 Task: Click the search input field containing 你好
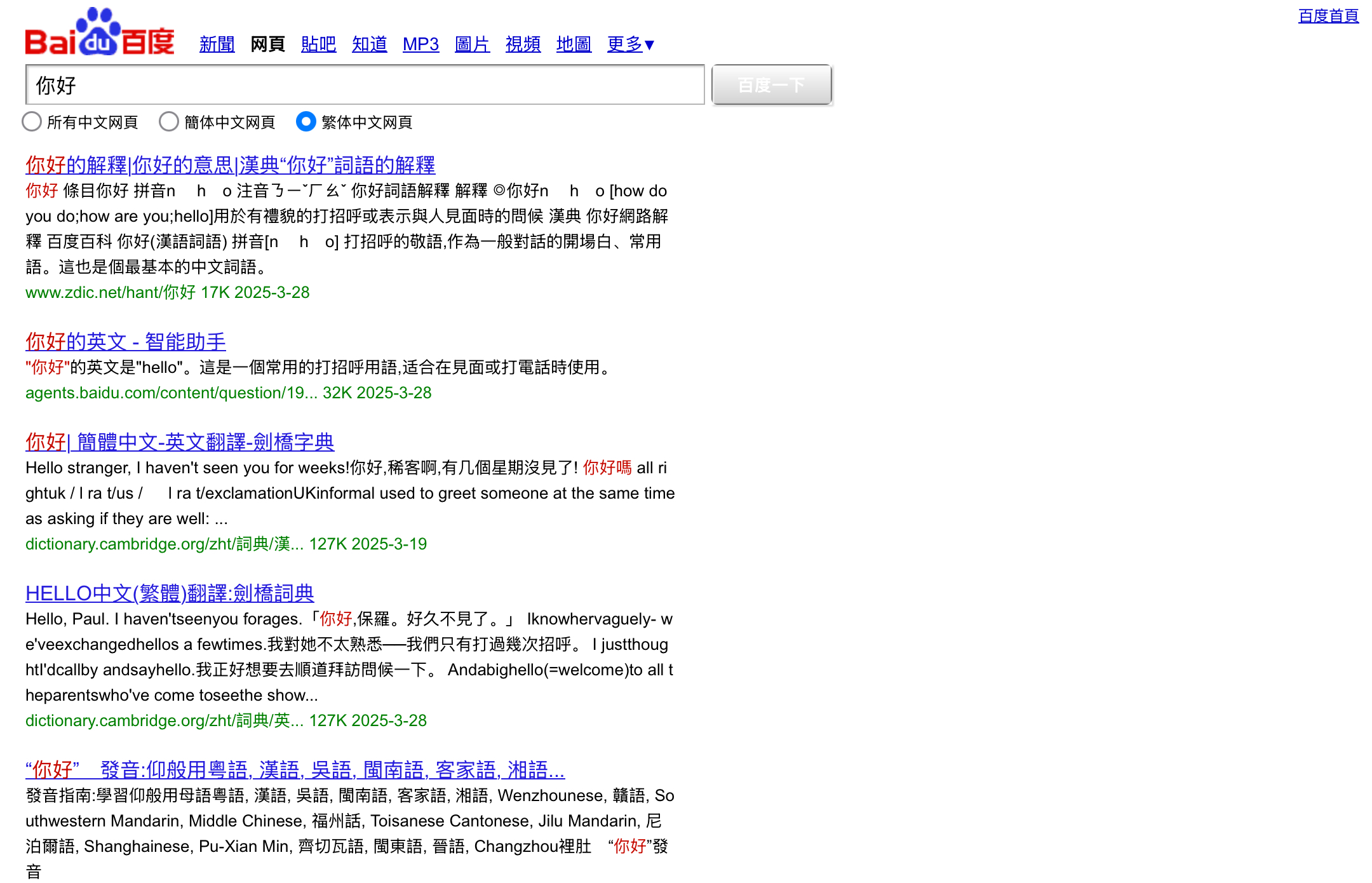click(x=365, y=85)
